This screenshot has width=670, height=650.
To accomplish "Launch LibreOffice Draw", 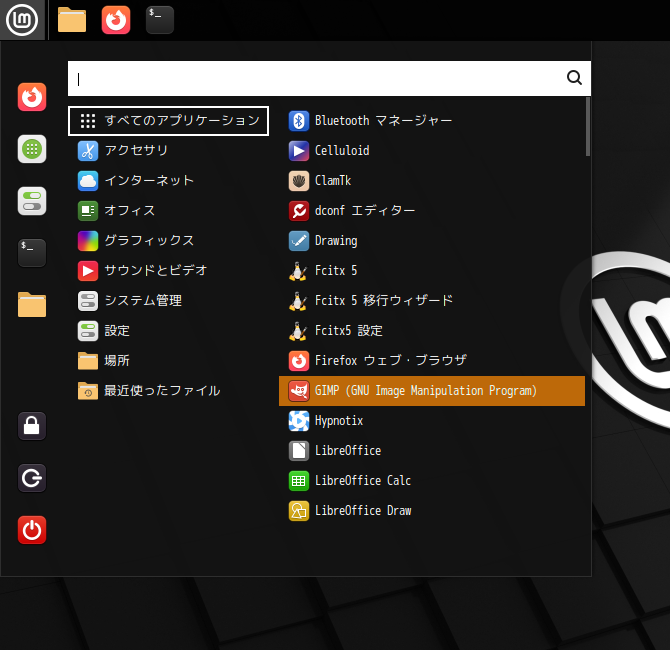I will pyautogui.click(x=432, y=511).
